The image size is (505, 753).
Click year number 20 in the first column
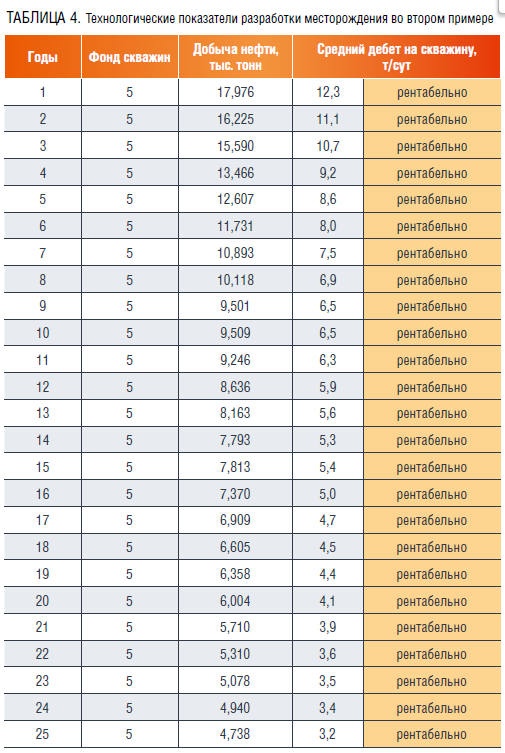tap(42, 600)
